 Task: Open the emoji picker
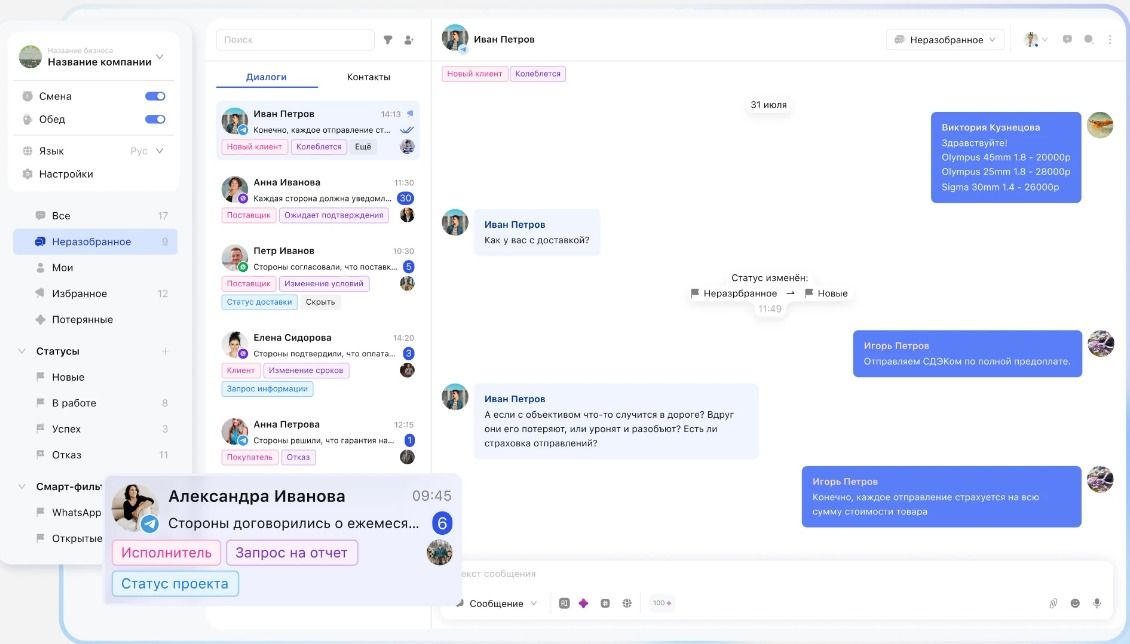(x=1075, y=603)
